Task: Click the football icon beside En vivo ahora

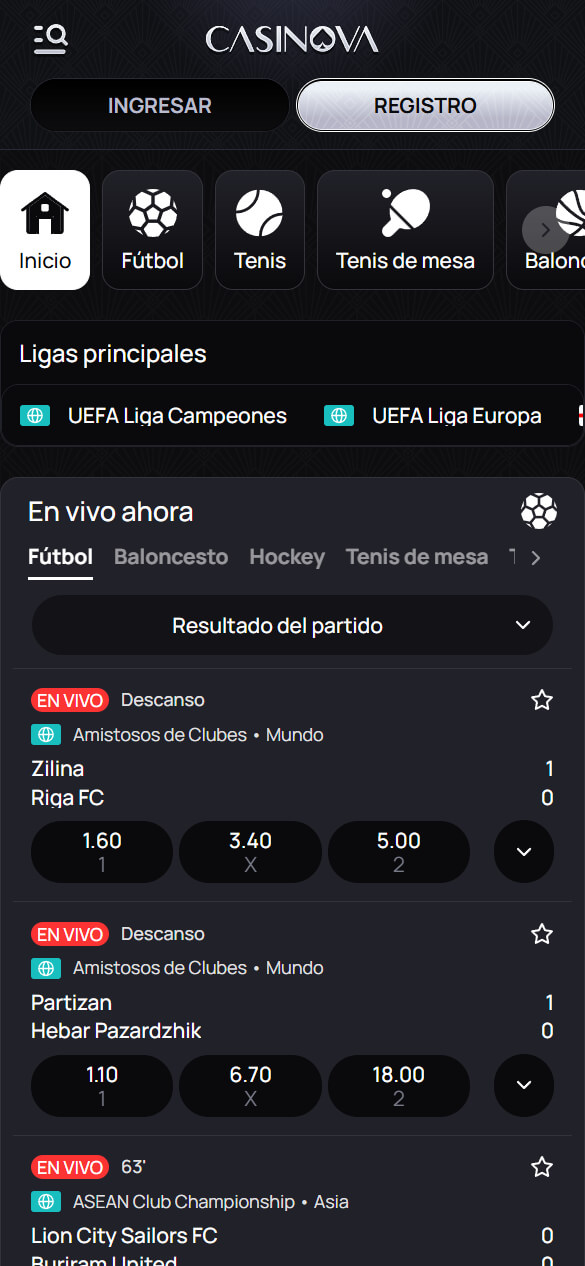Action: tap(539, 512)
